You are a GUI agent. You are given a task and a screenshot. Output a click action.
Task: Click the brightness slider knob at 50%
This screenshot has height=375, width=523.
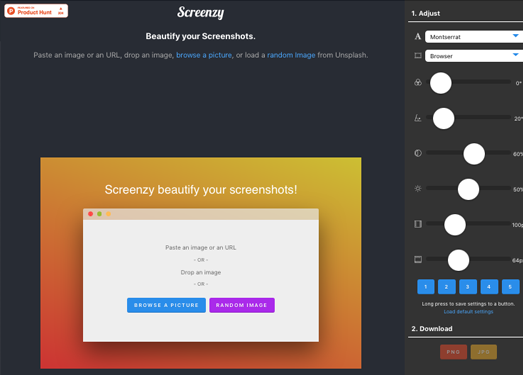coord(468,189)
